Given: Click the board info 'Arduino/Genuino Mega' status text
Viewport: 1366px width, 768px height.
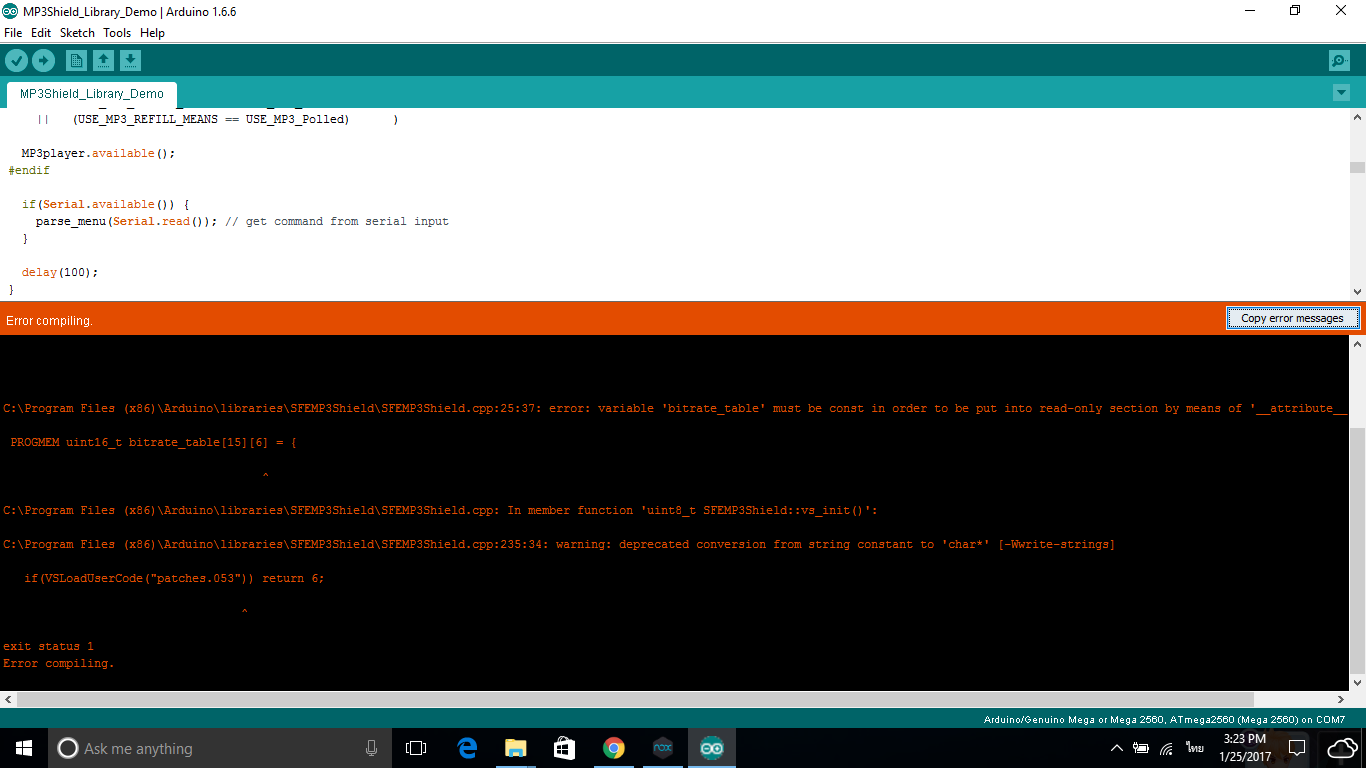Looking at the screenshot, I should (x=1164, y=720).
